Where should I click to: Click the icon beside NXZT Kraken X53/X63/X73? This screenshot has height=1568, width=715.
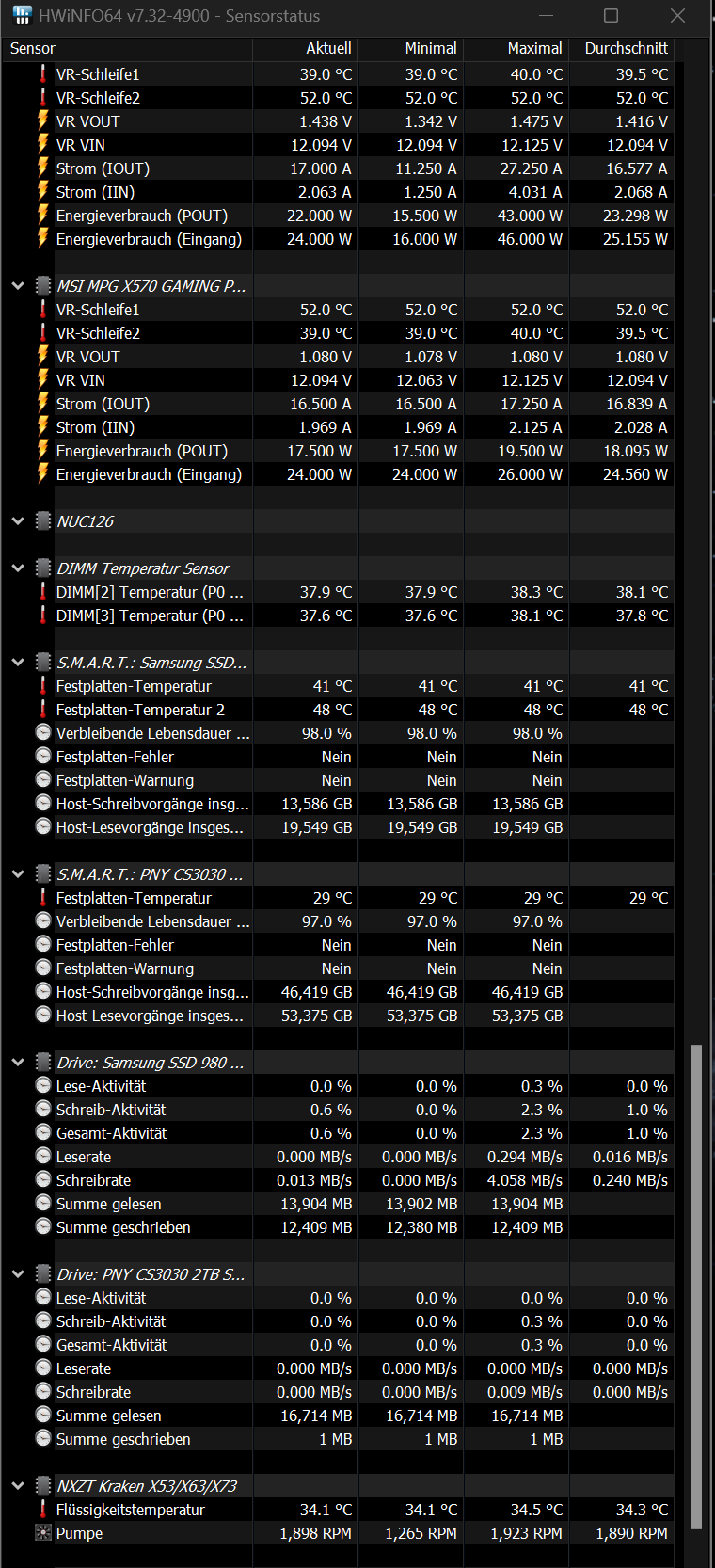point(43,1485)
